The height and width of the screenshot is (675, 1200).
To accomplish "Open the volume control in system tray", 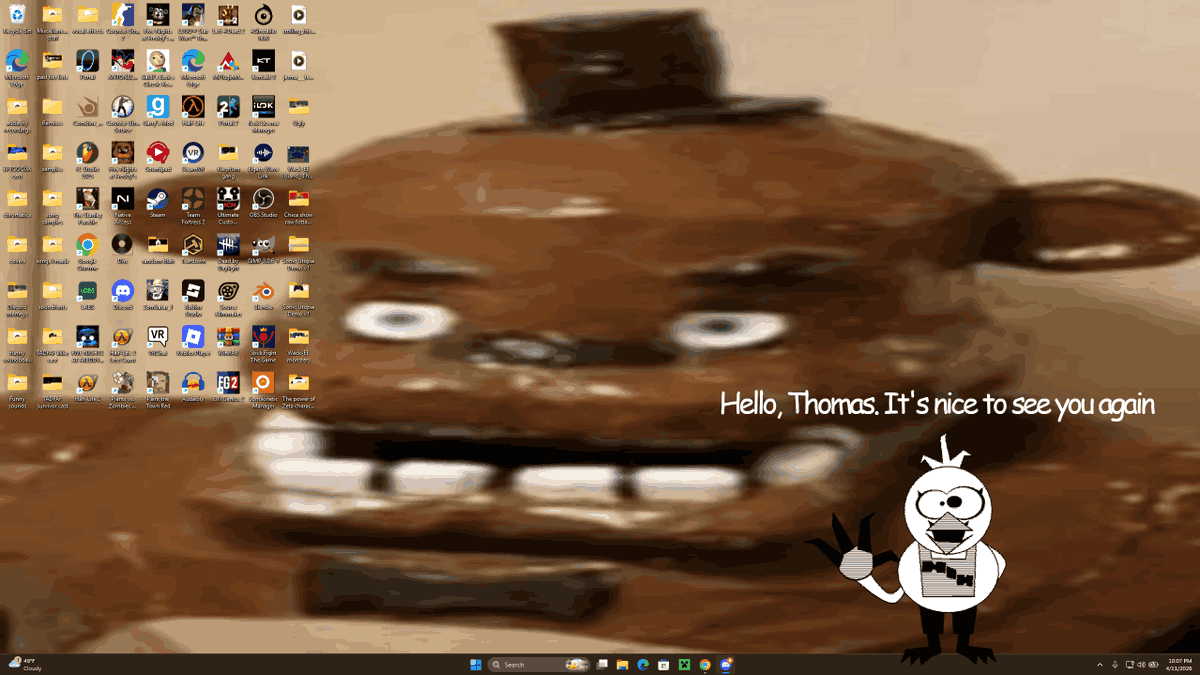I will [x=1141, y=665].
